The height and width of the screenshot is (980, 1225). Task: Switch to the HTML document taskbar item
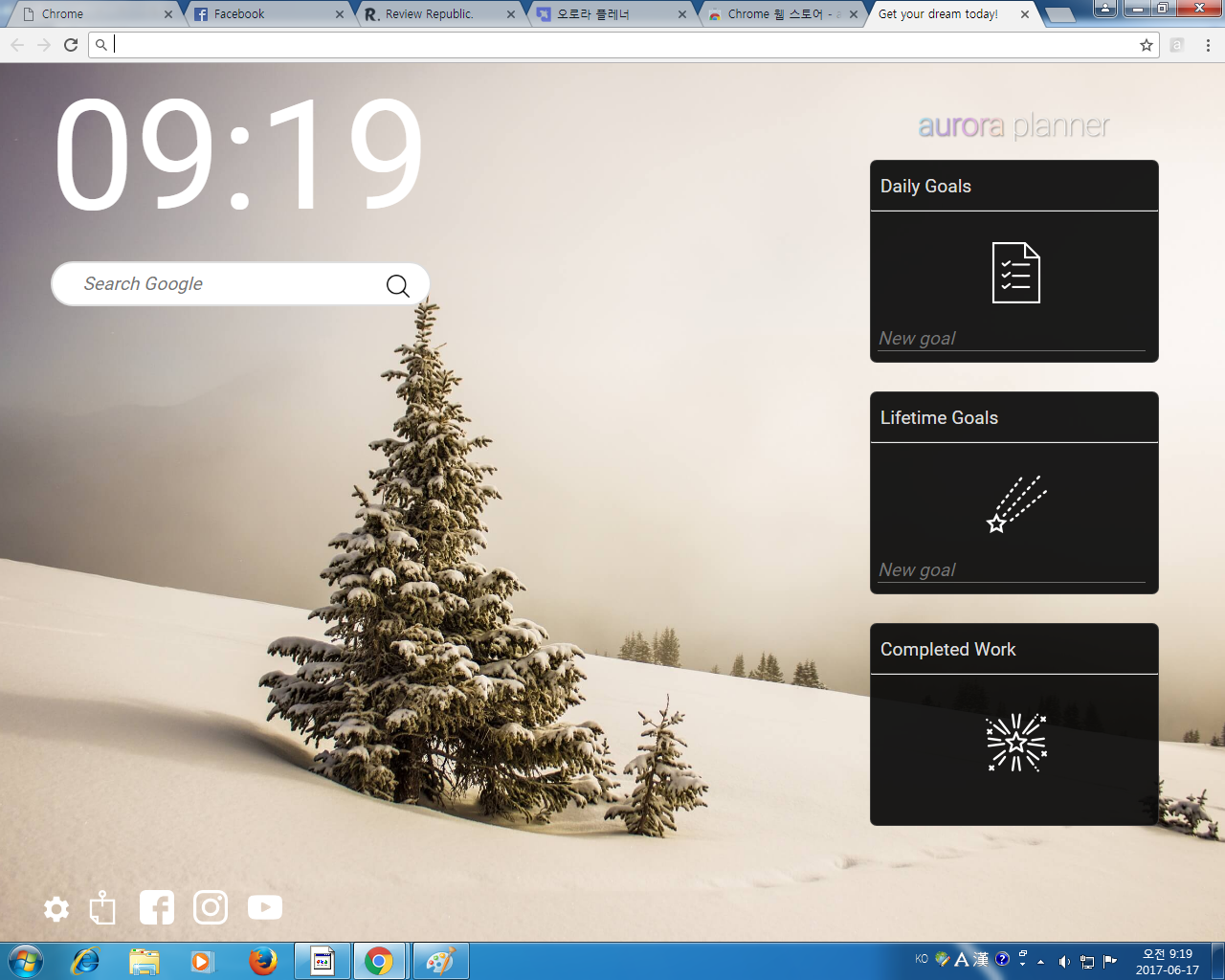[x=322, y=961]
